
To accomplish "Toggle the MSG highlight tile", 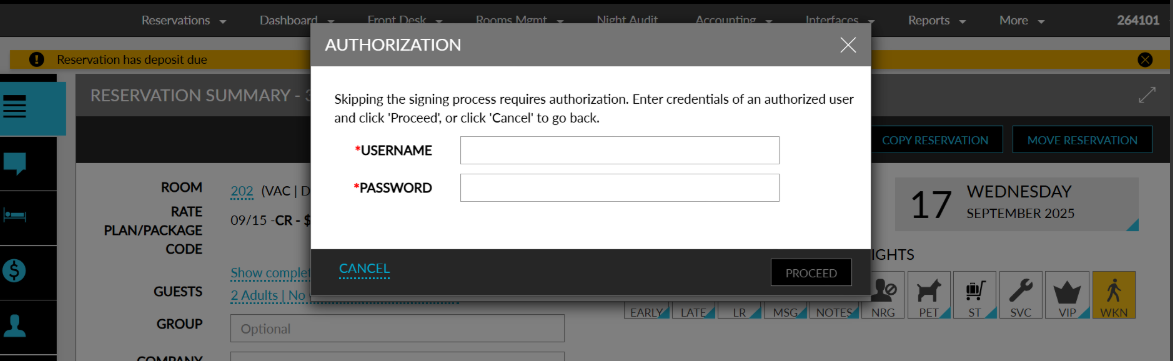I will pyautogui.click(x=785, y=312).
